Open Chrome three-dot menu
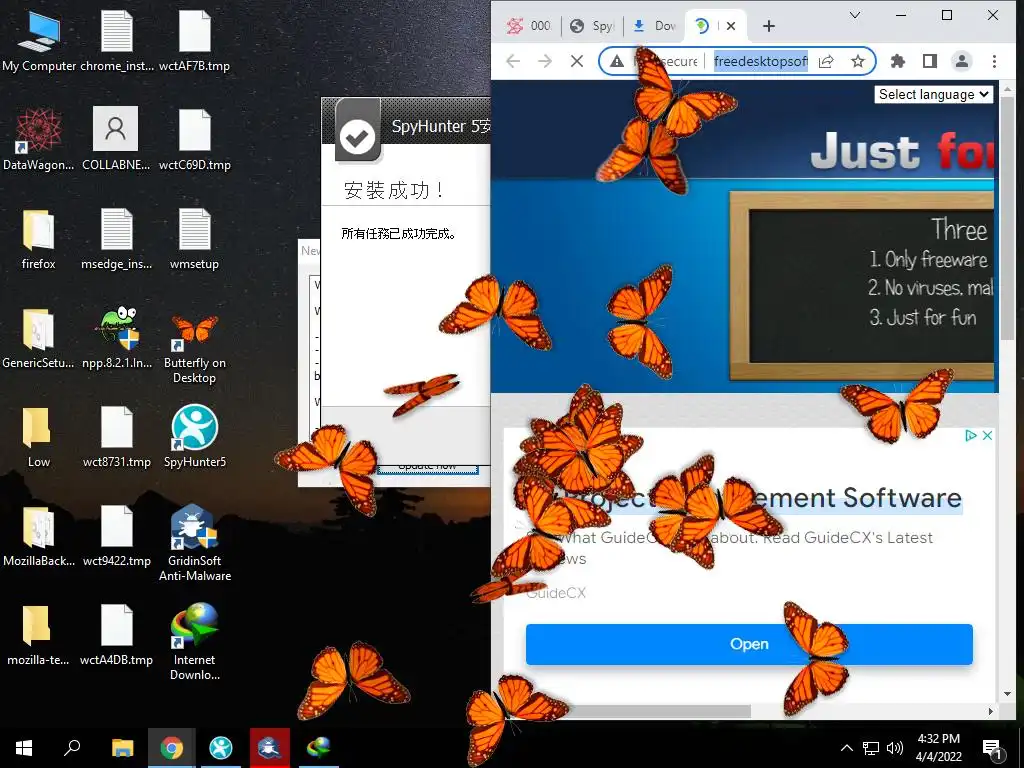This screenshot has height=768, width=1024. point(994,61)
